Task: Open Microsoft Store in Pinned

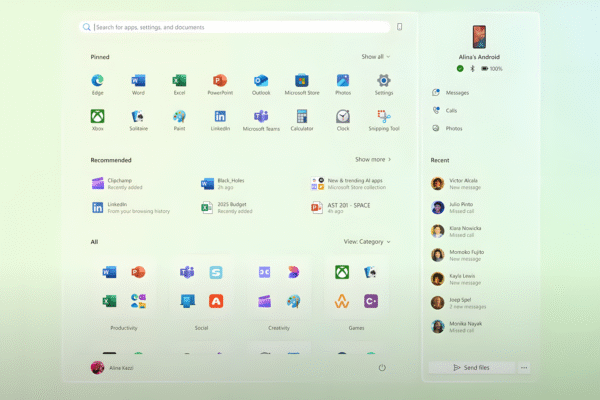Action: [302, 84]
